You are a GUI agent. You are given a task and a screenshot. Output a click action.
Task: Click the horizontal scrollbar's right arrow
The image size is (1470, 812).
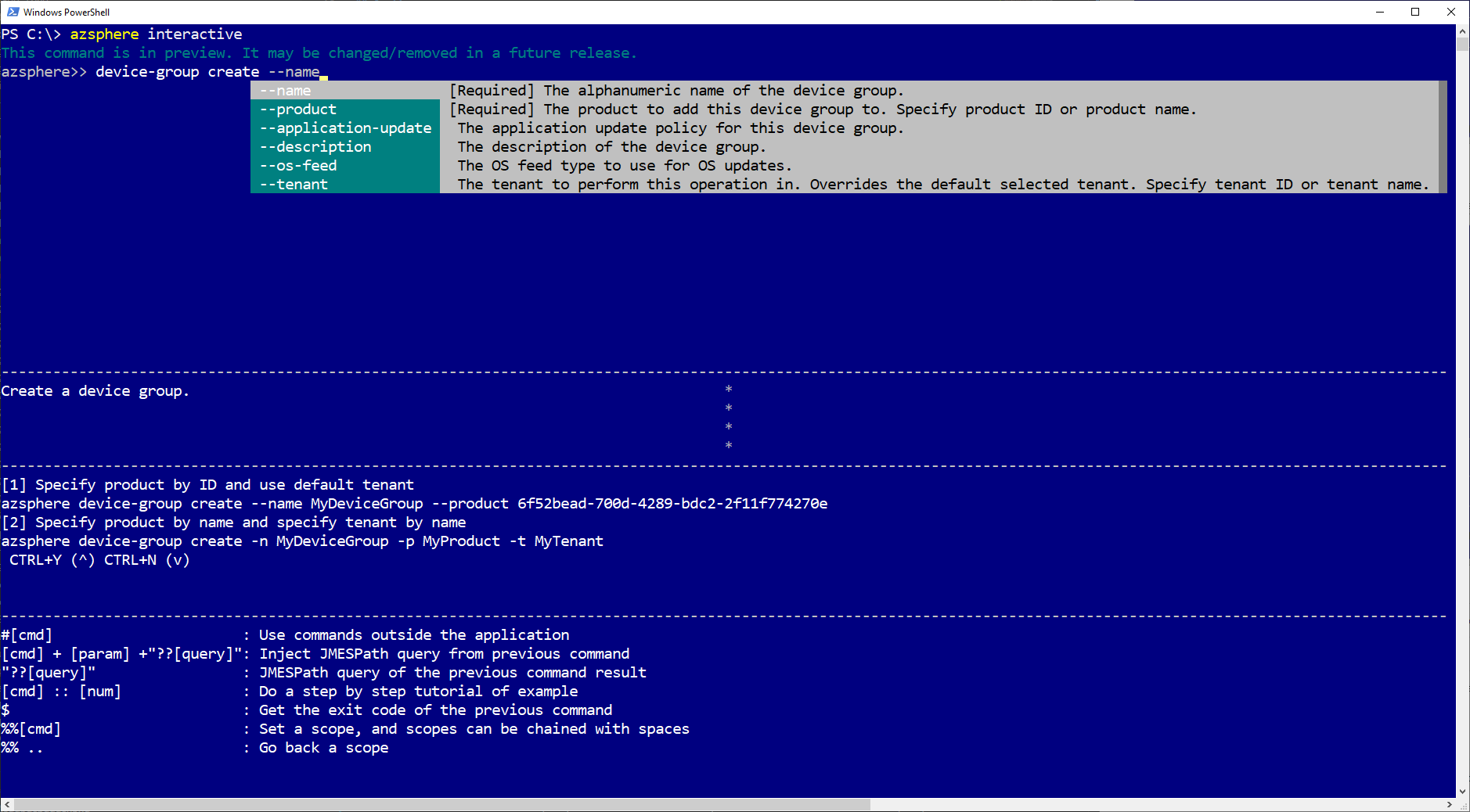(x=1448, y=805)
